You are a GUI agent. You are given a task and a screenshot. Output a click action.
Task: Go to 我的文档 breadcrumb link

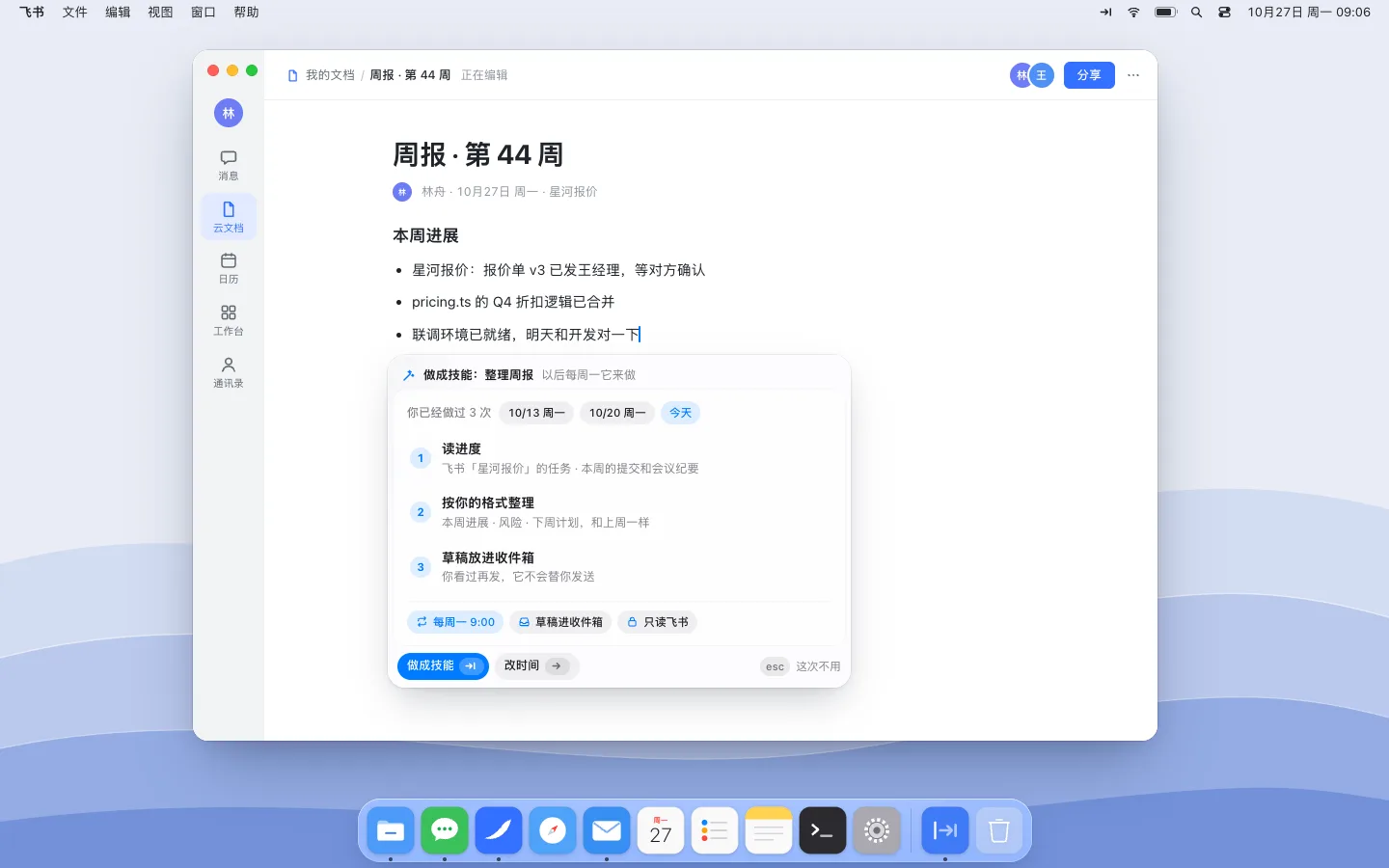click(x=330, y=75)
